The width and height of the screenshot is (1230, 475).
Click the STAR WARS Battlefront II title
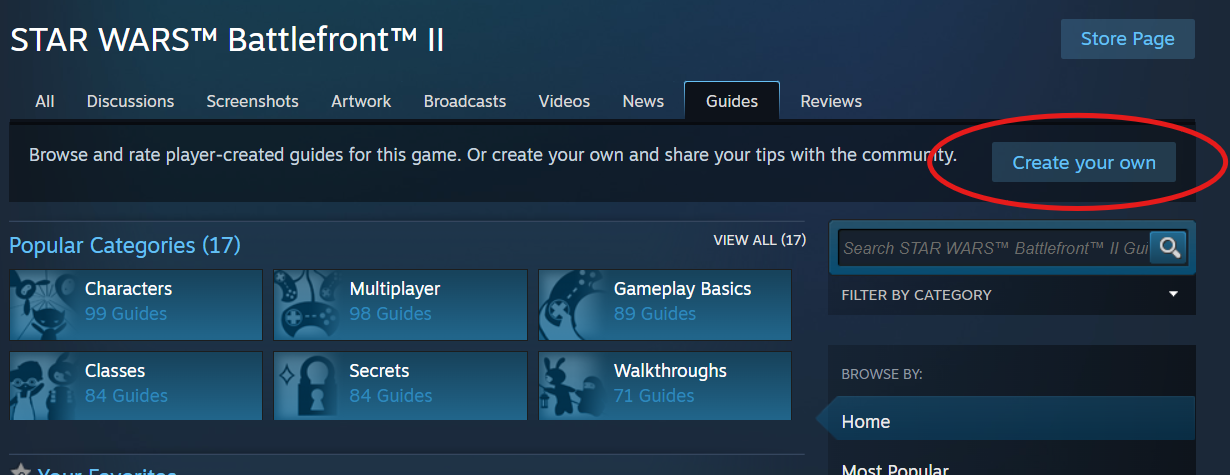pyautogui.click(x=227, y=40)
